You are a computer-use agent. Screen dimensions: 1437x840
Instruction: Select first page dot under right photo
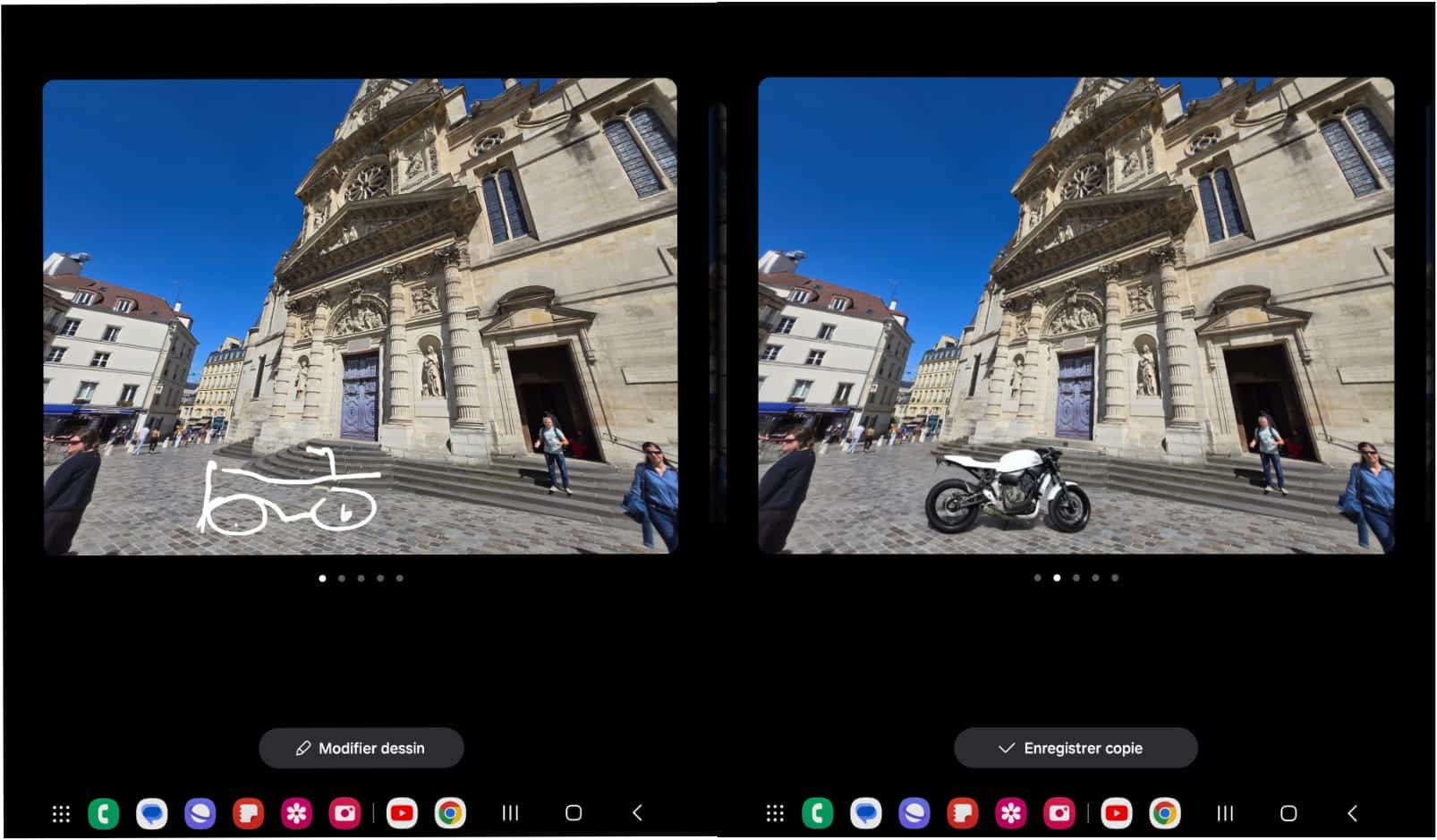(1037, 578)
